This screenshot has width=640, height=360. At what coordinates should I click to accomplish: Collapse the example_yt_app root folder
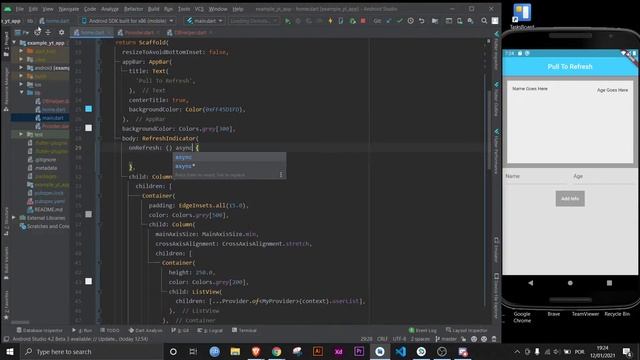coord(15,42)
